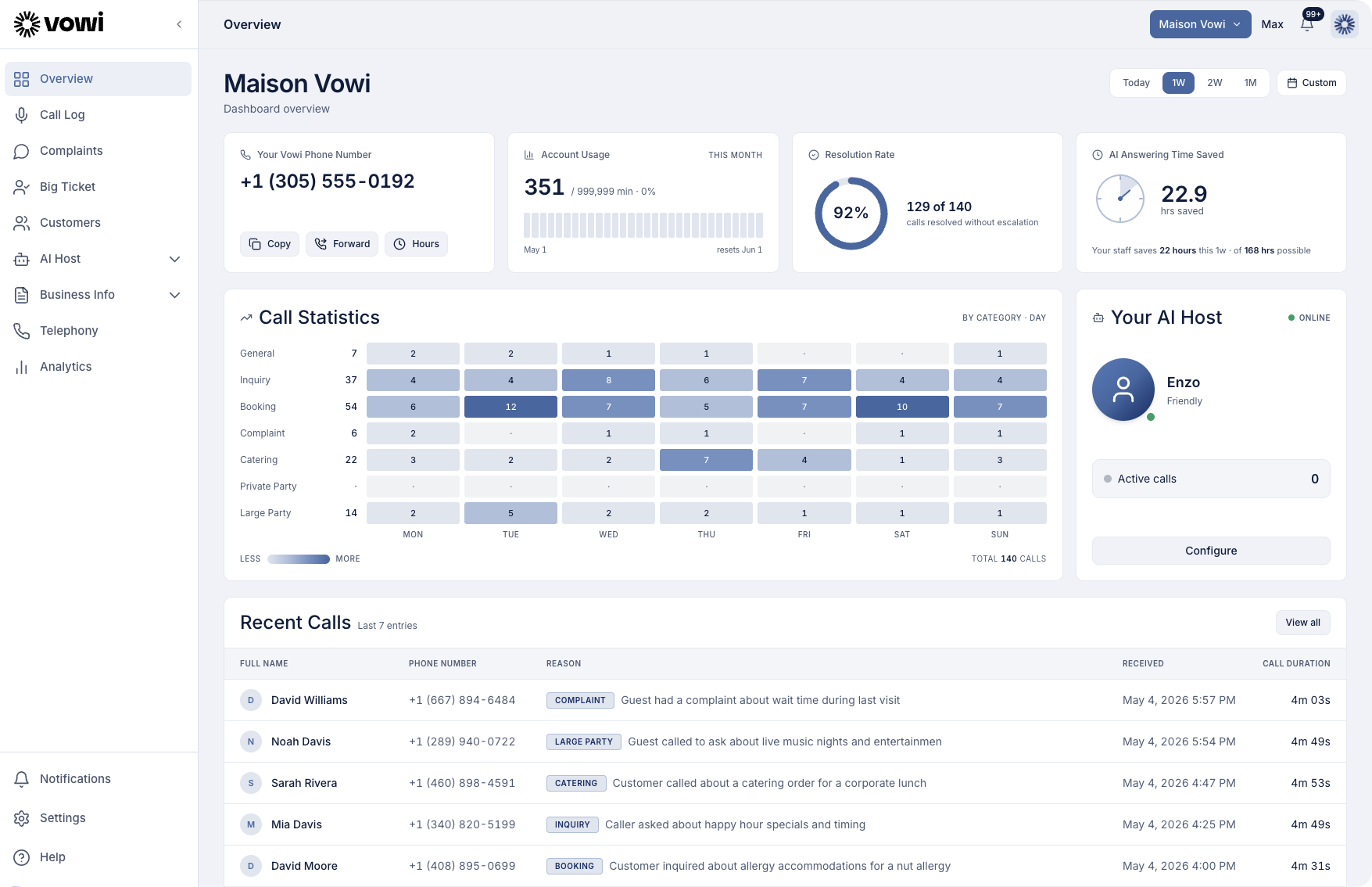
Task: Click the 92% resolution rate ring
Action: [851, 214]
